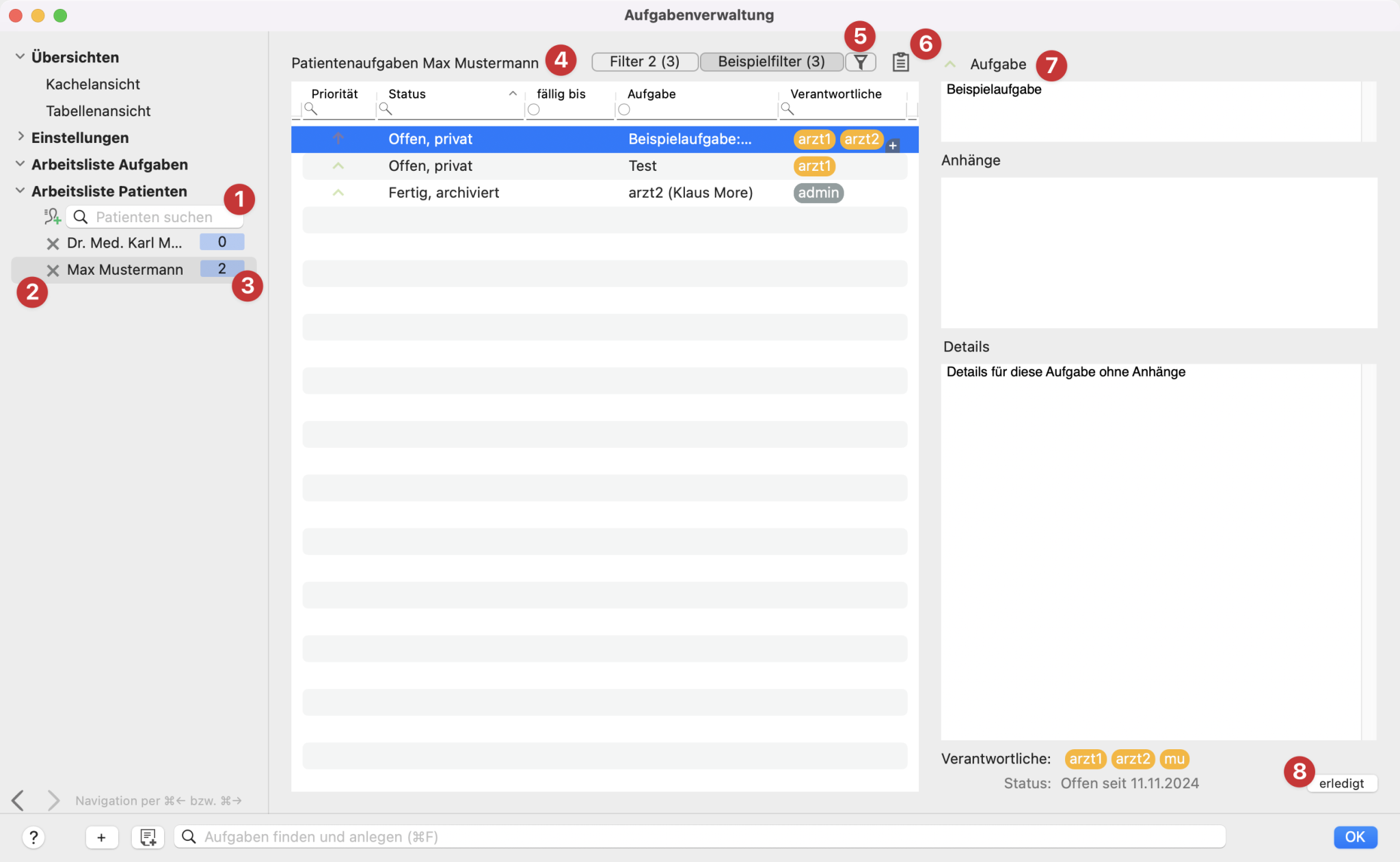Sort by the Aufgabe column header
Image resolution: width=1400 pixels, height=862 pixels.
pyautogui.click(x=651, y=94)
